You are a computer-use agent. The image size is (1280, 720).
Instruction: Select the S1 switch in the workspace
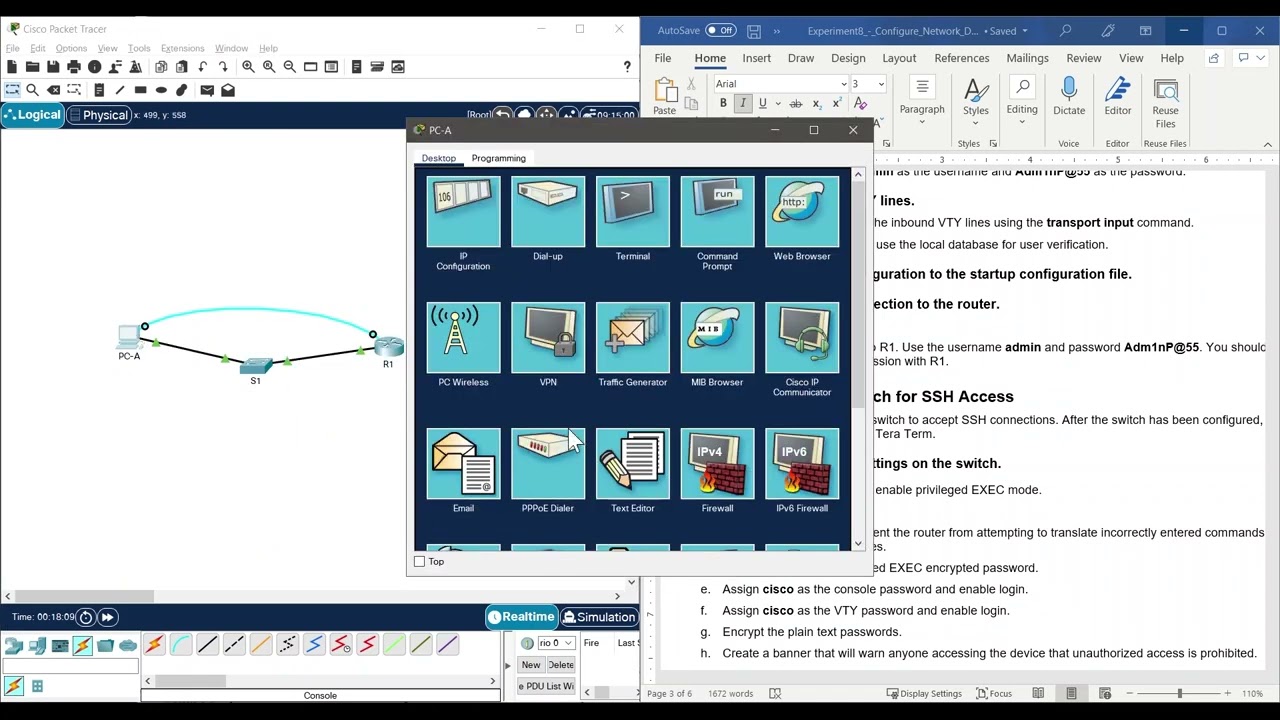[256, 366]
